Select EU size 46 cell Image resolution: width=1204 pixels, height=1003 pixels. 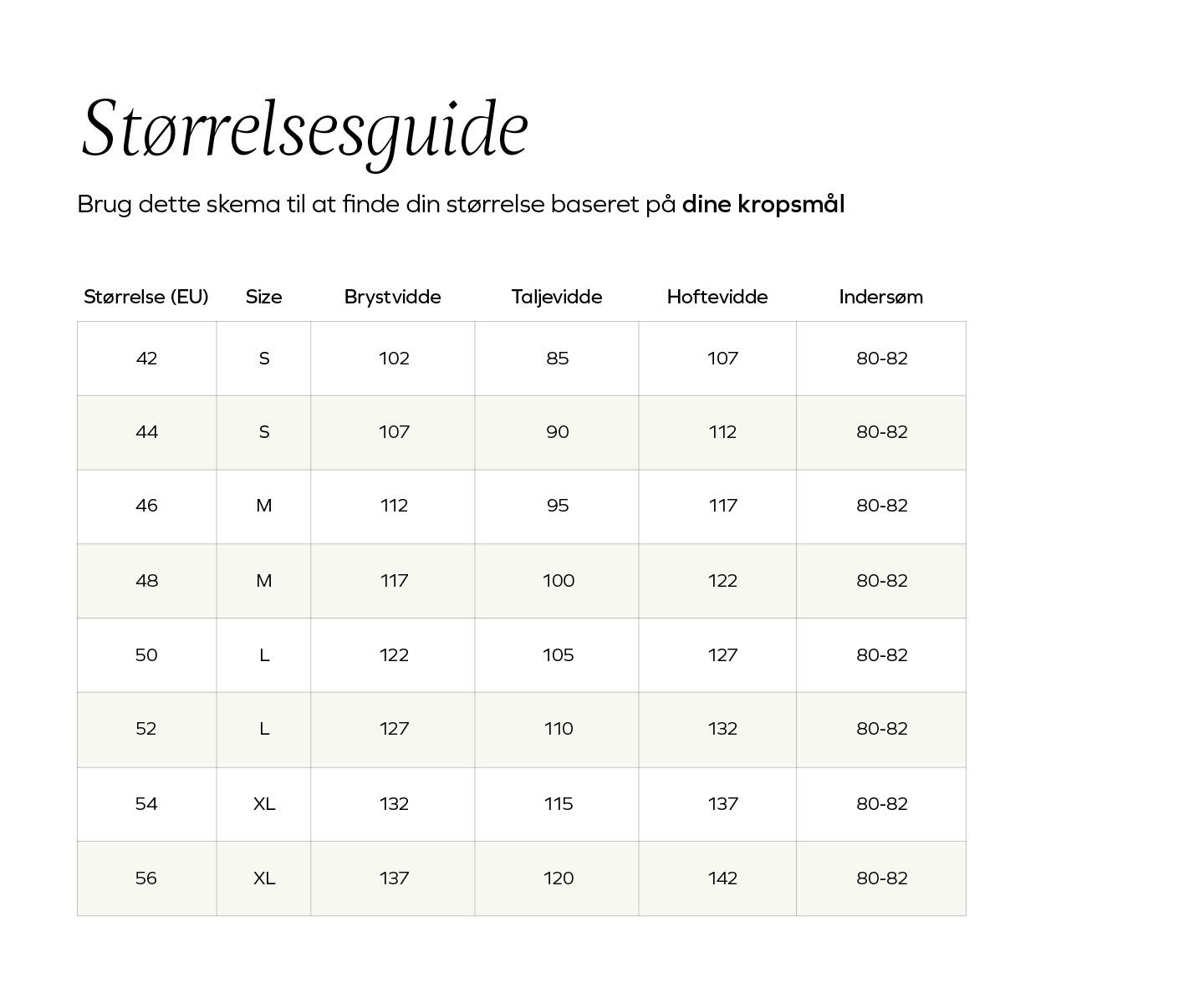(x=146, y=506)
